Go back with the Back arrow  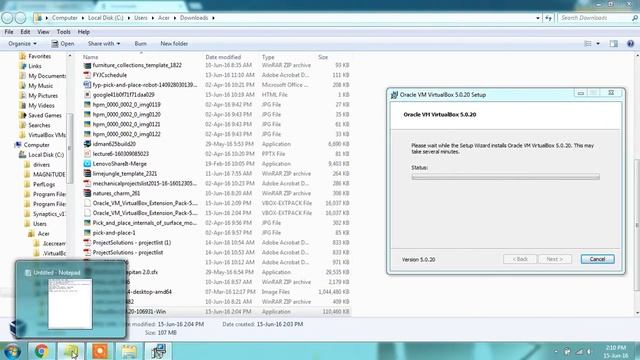(7, 18)
